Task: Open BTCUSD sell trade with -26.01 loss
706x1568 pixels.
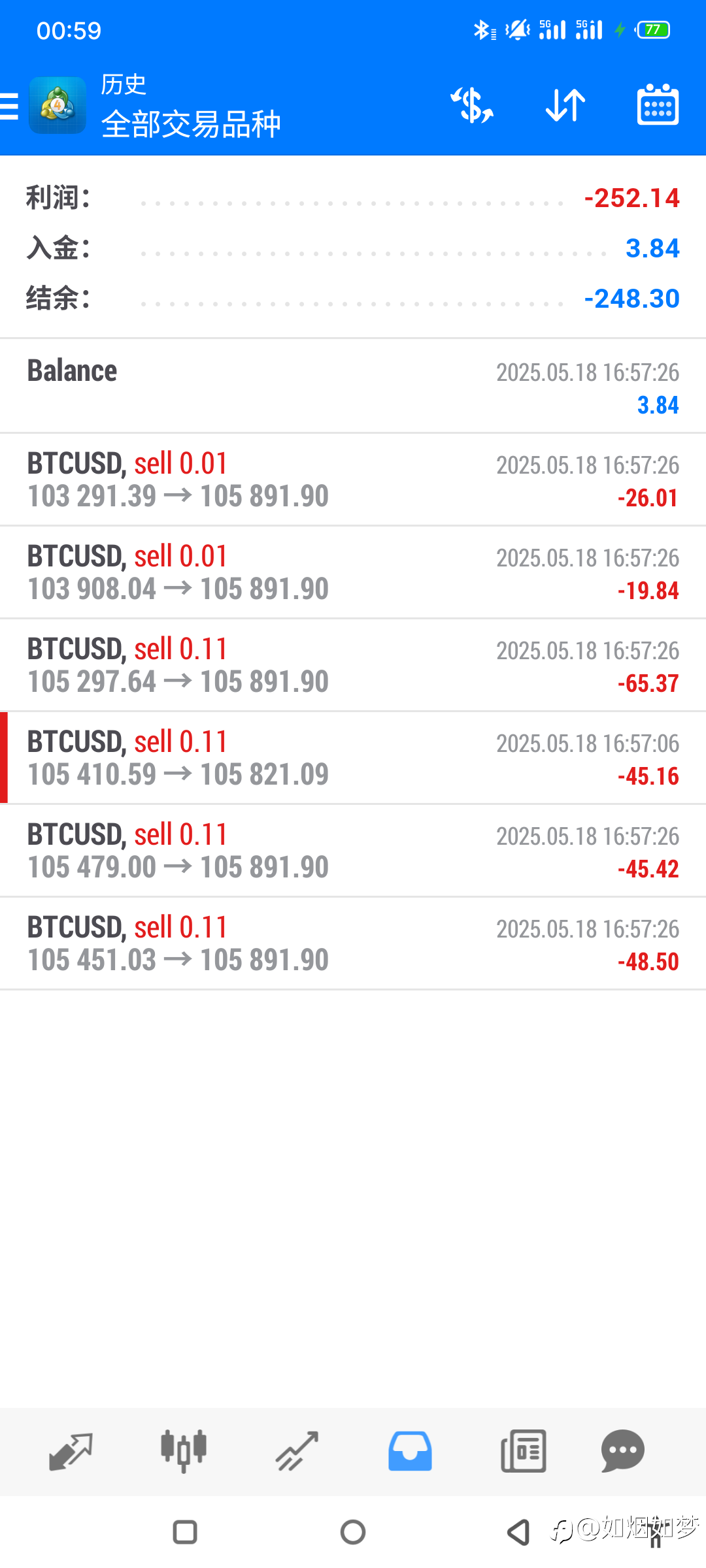Action: point(353,480)
